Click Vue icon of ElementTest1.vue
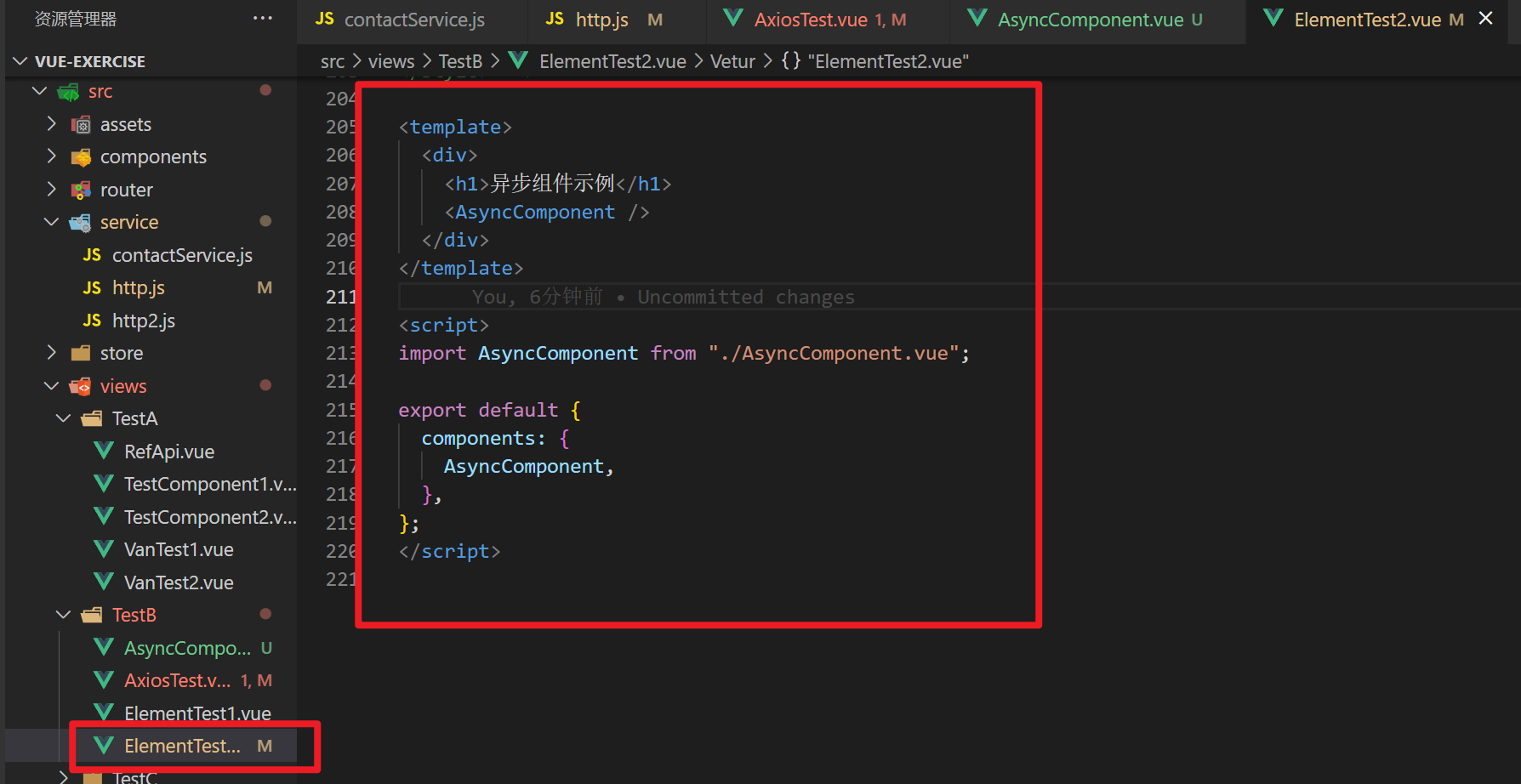This screenshot has height=784, width=1521. [x=104, y=713]
